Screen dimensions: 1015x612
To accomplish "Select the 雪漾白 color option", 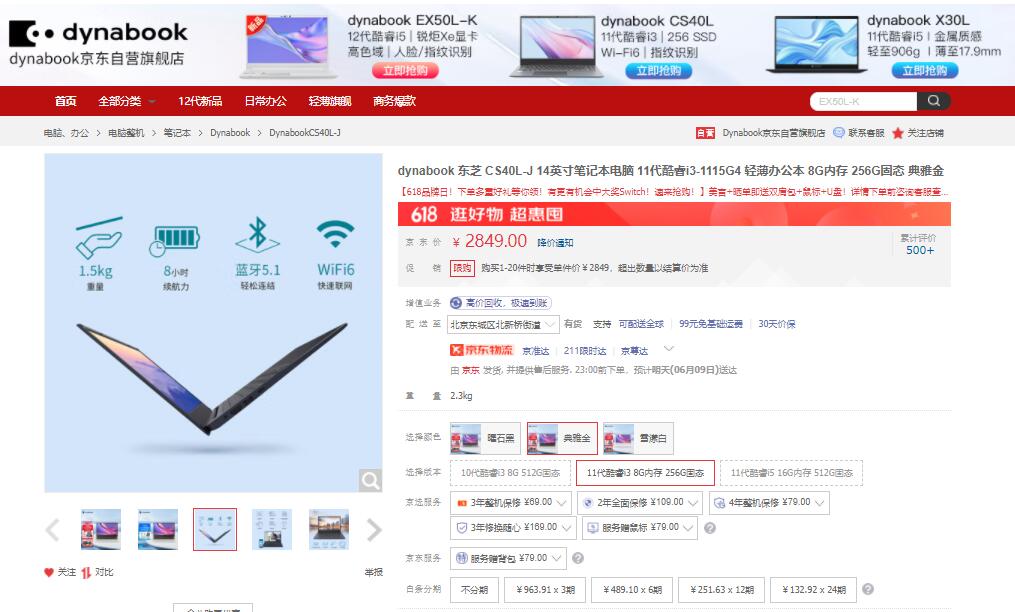I will pos(638,438).
